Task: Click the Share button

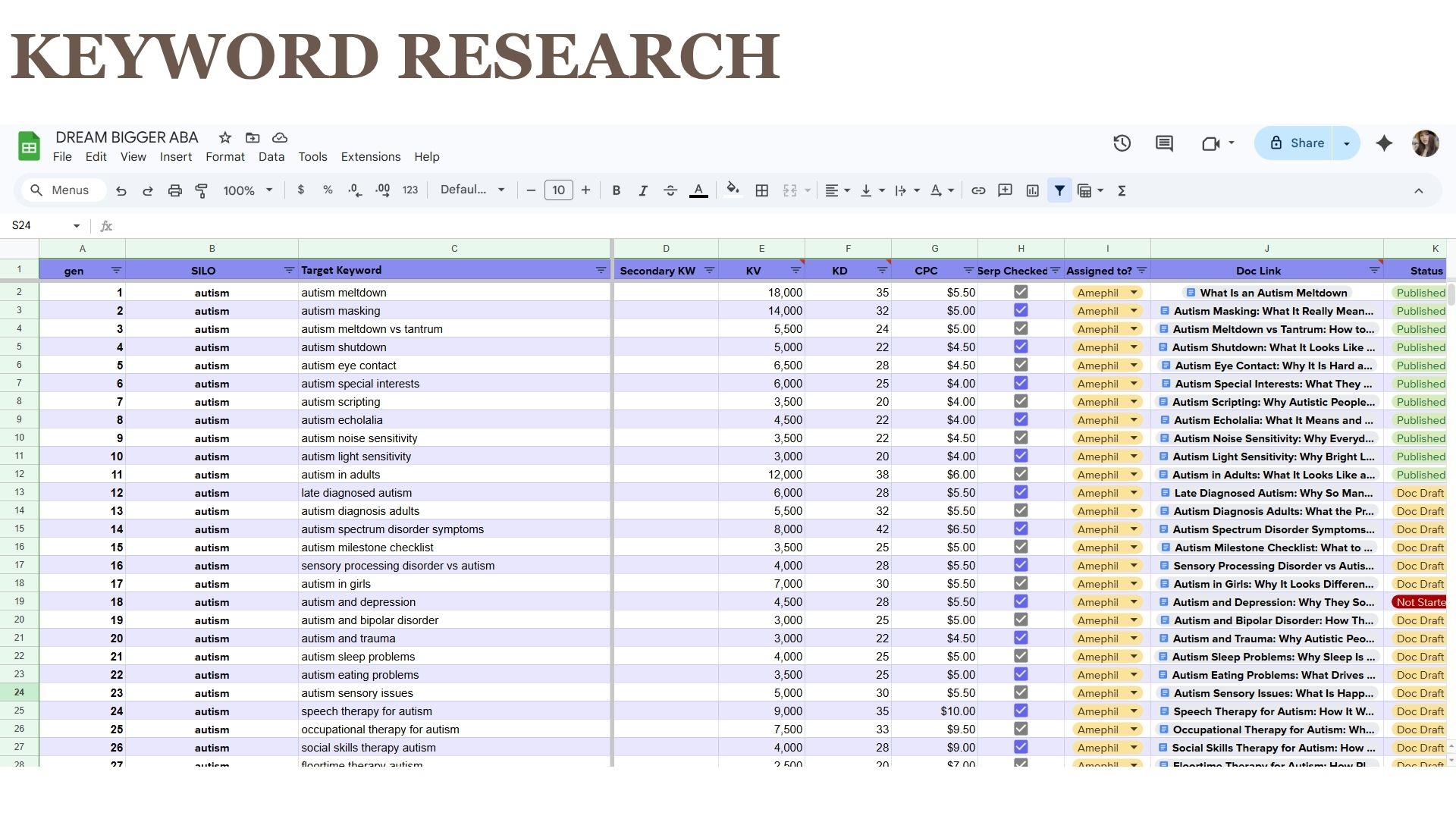Action: click(1296, 143)
